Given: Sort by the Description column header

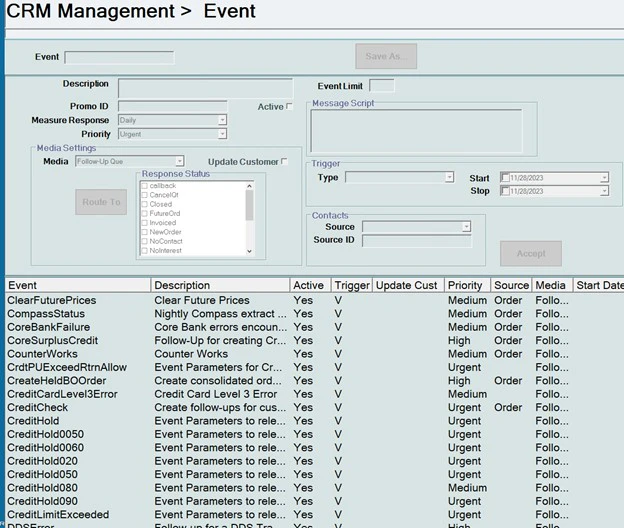Looking at the screenshot, I should click(220, 285).
